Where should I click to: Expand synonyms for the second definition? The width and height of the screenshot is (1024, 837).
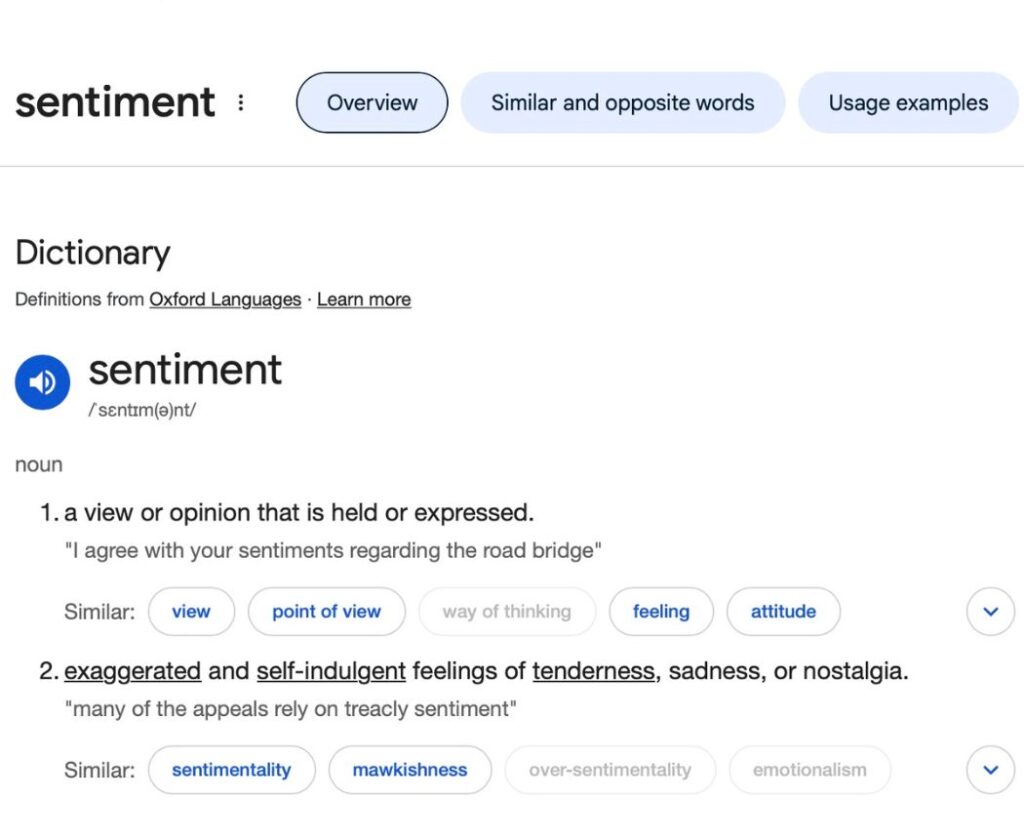(990, 770)
